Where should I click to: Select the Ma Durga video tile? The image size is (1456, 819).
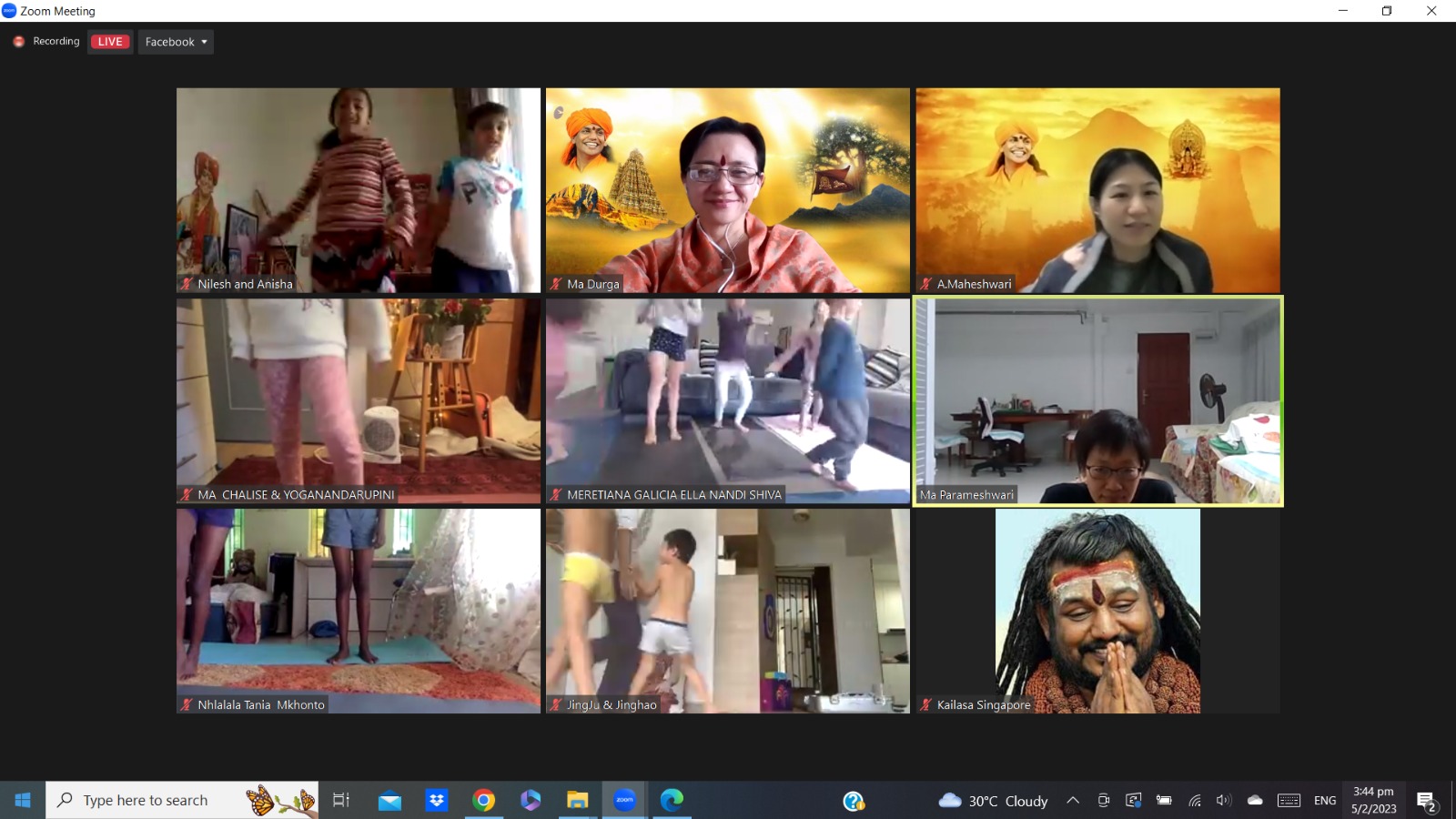tap(727, 190)
